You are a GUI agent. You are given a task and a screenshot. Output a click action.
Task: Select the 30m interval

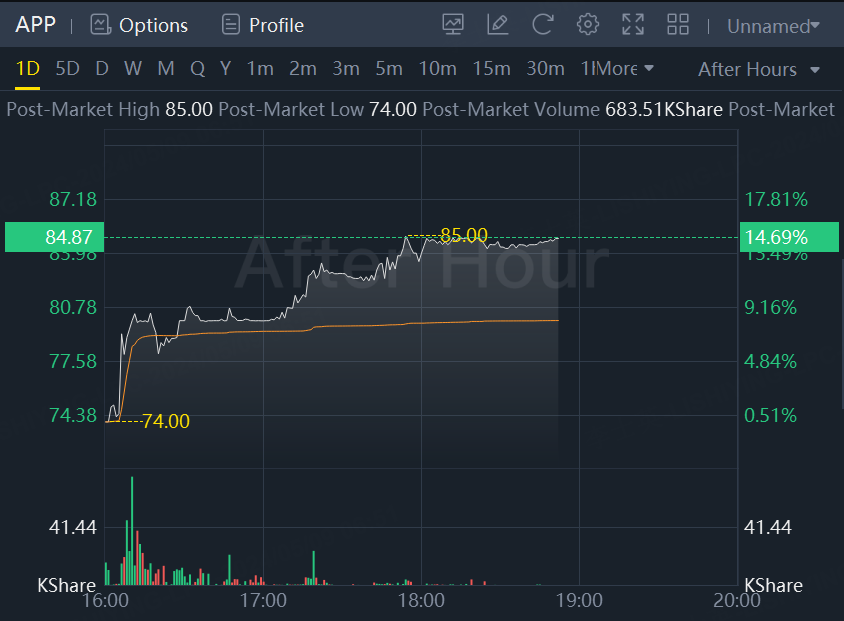[x=545, y=68]
